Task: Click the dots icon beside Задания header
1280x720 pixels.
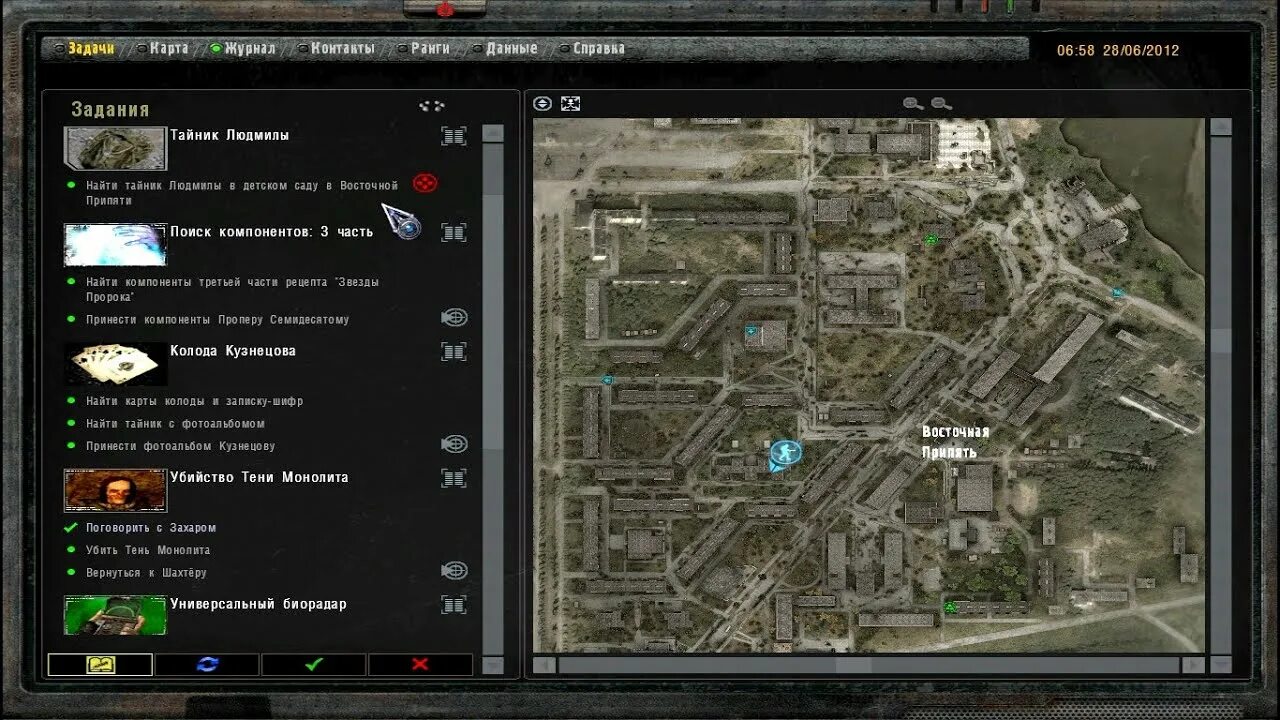Action: [432, 105]
